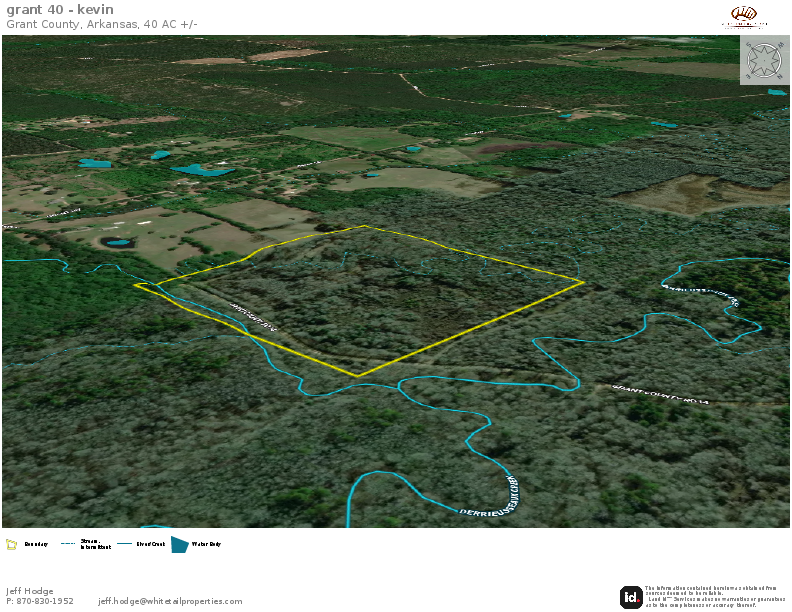792x612 pixels.
Task: Click the Water Body legend symbol
Action: coord(179,544)
